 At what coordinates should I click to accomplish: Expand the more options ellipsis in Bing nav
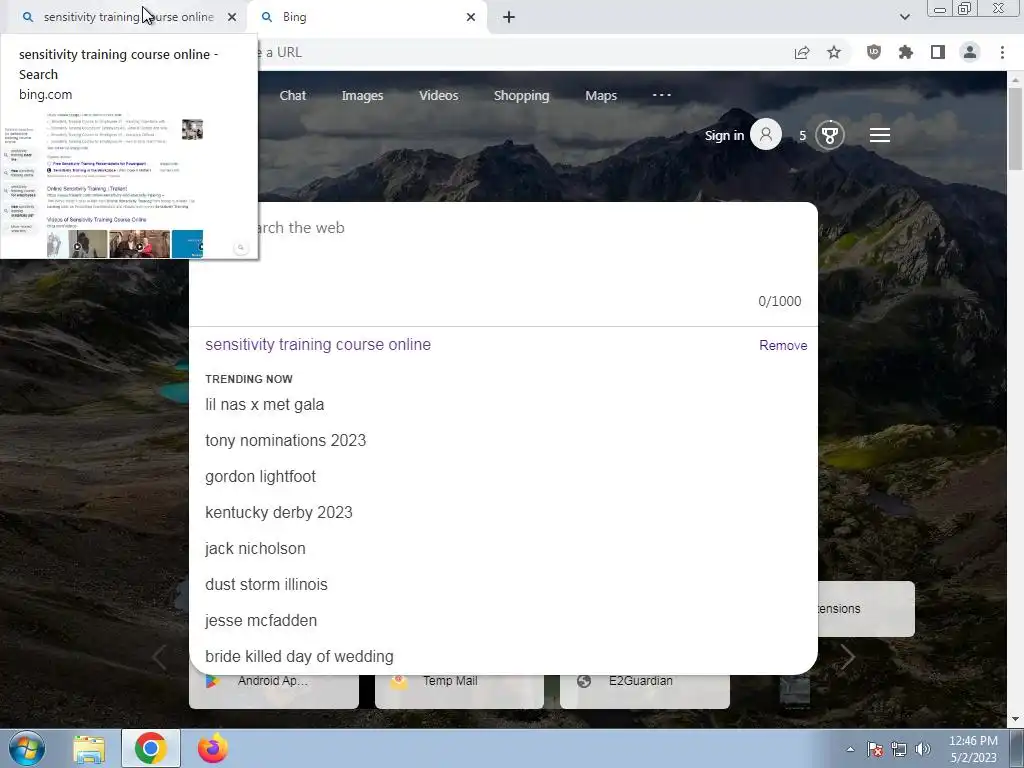coord(662,95)
